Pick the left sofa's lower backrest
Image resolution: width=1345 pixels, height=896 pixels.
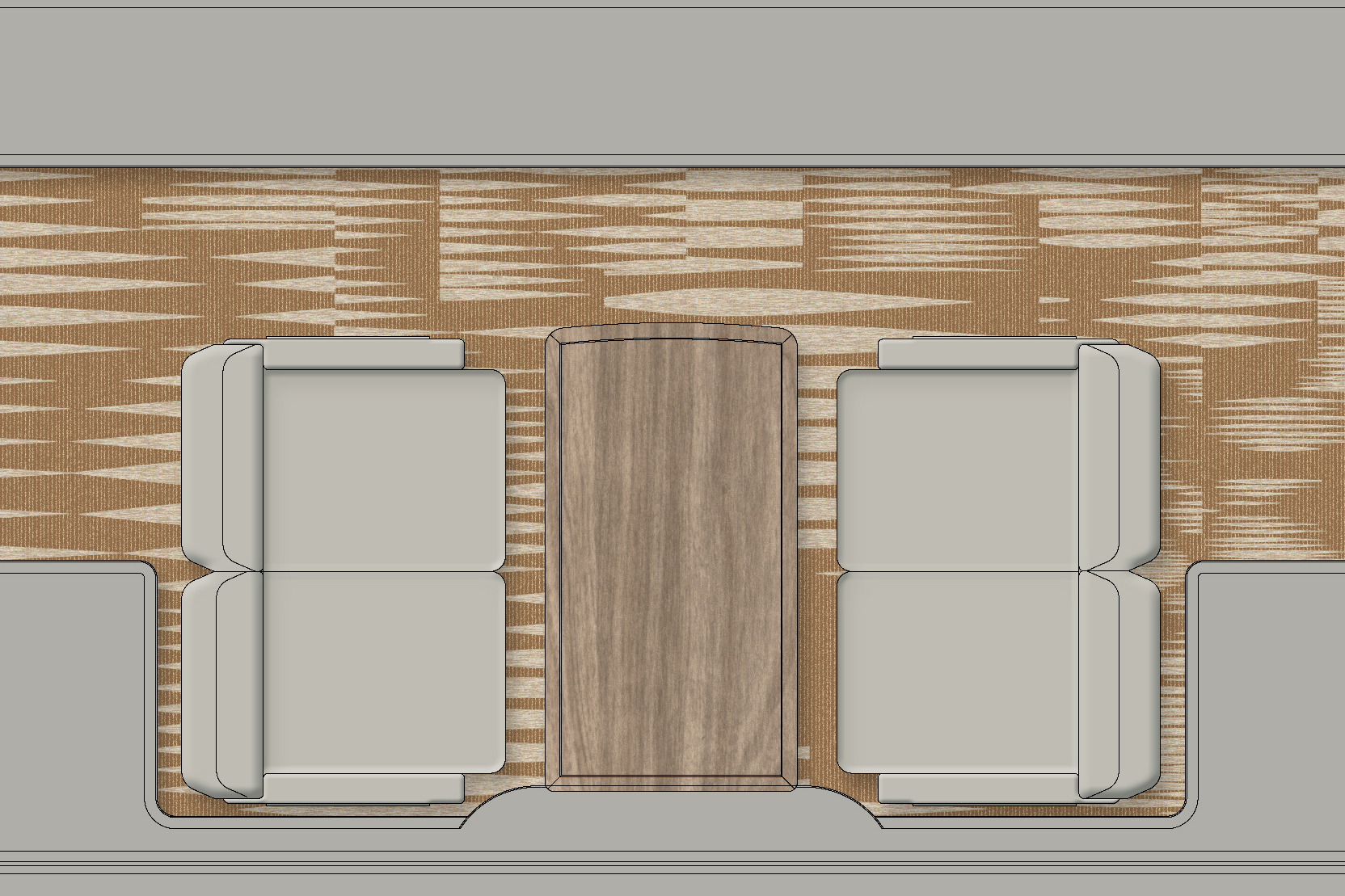222,685
